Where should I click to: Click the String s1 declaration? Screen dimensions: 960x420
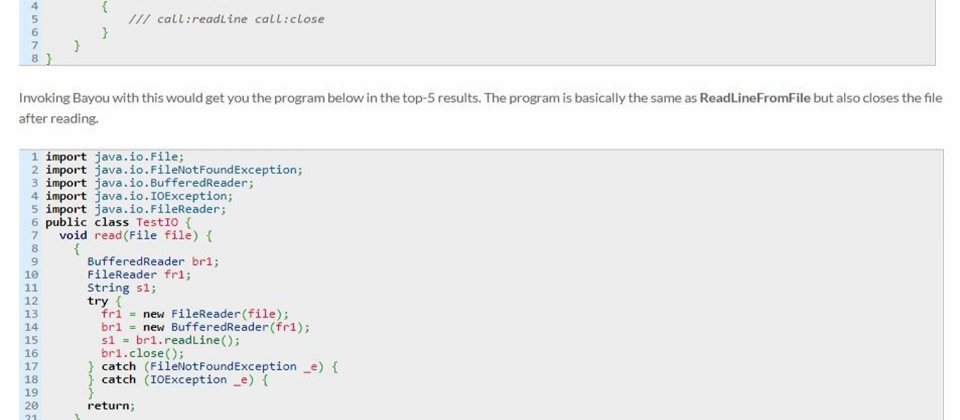121,288
